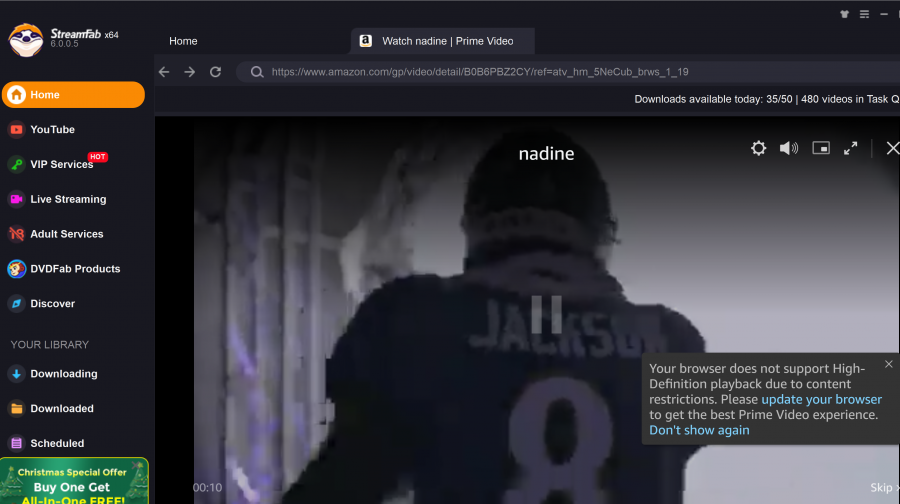Open the Live Streaming section
This screenshot has width=900, height=504.
[68, 199]
